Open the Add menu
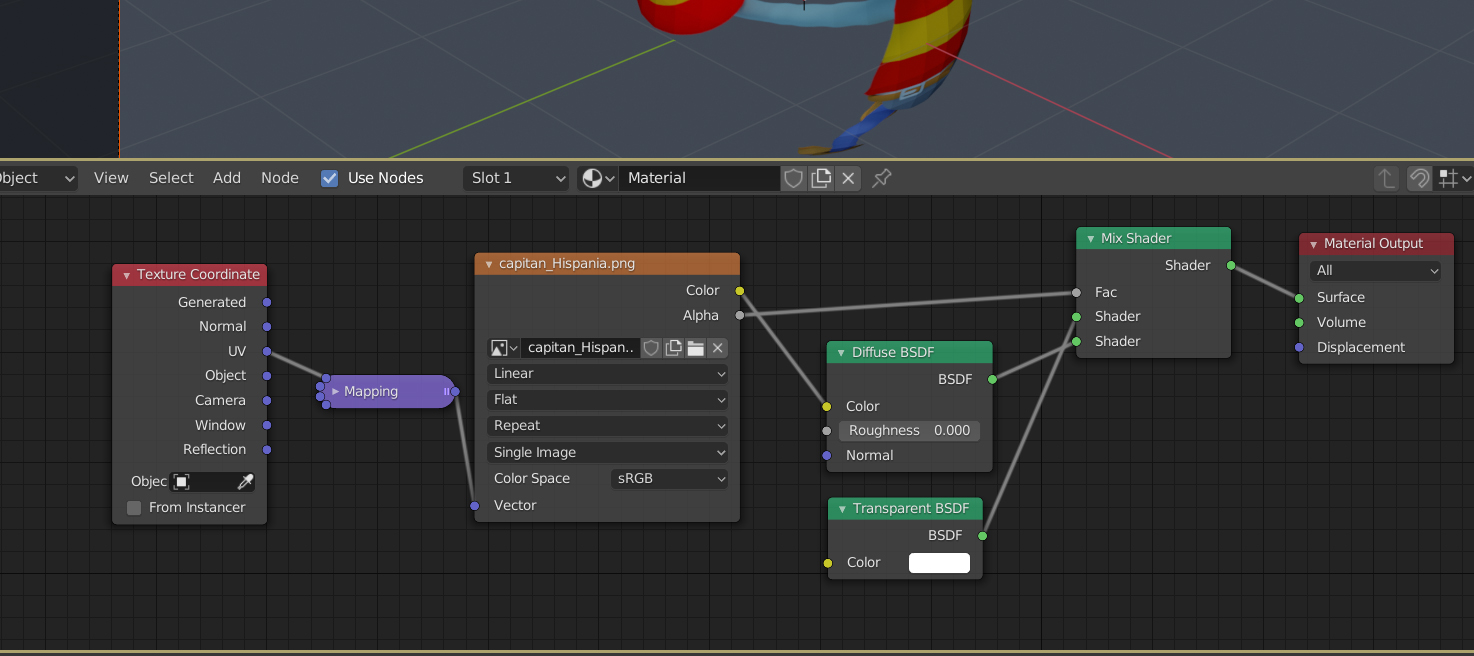 [x=227, y=178]
